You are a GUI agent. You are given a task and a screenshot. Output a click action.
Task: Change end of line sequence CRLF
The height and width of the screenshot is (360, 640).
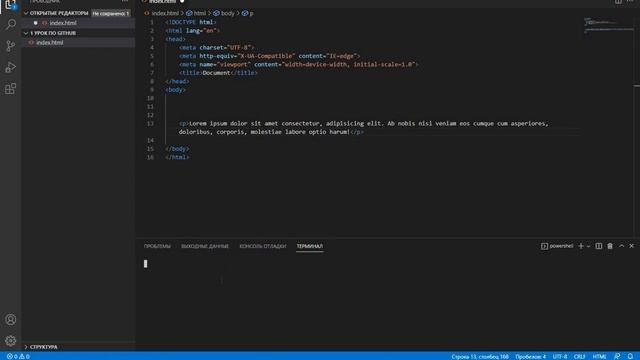580,356
